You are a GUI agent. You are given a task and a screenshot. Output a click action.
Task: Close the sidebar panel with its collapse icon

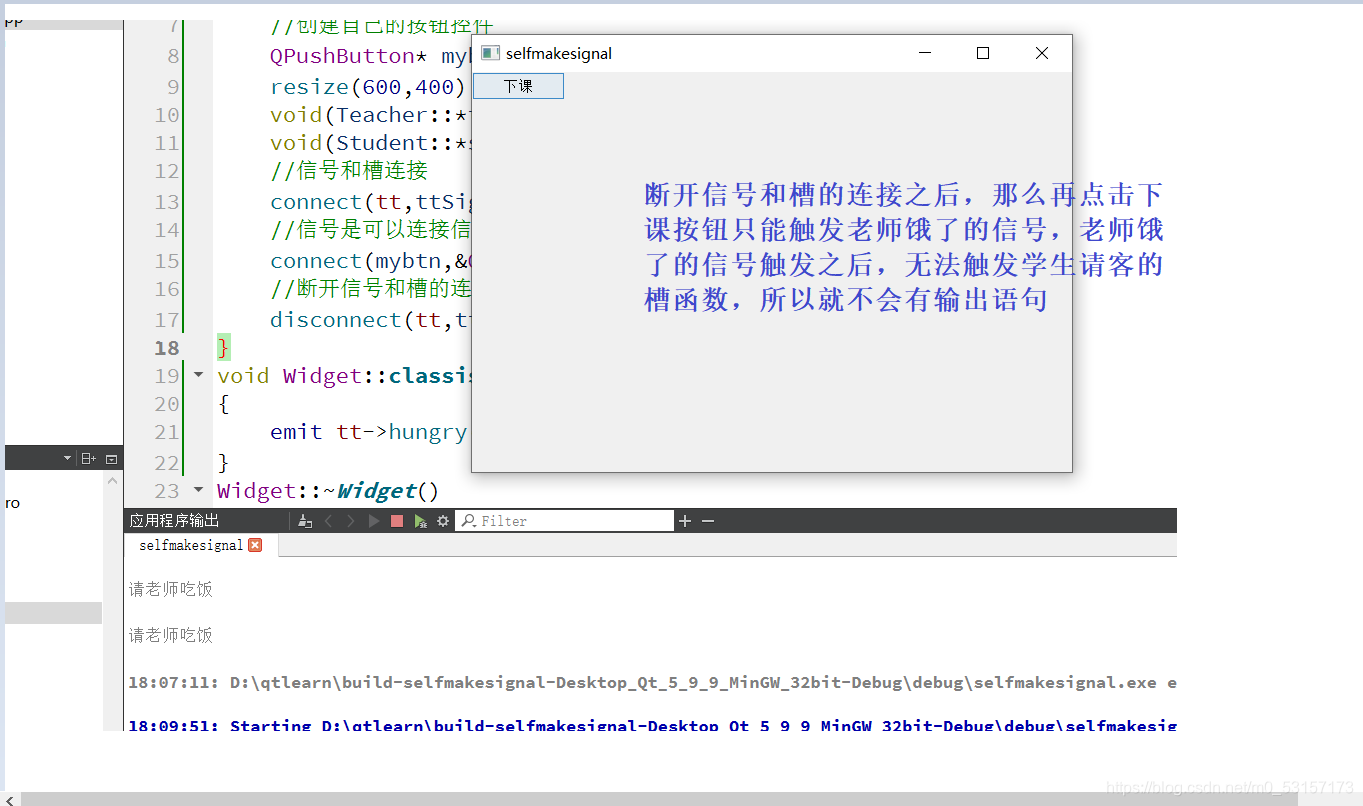(x=111, y=458)
